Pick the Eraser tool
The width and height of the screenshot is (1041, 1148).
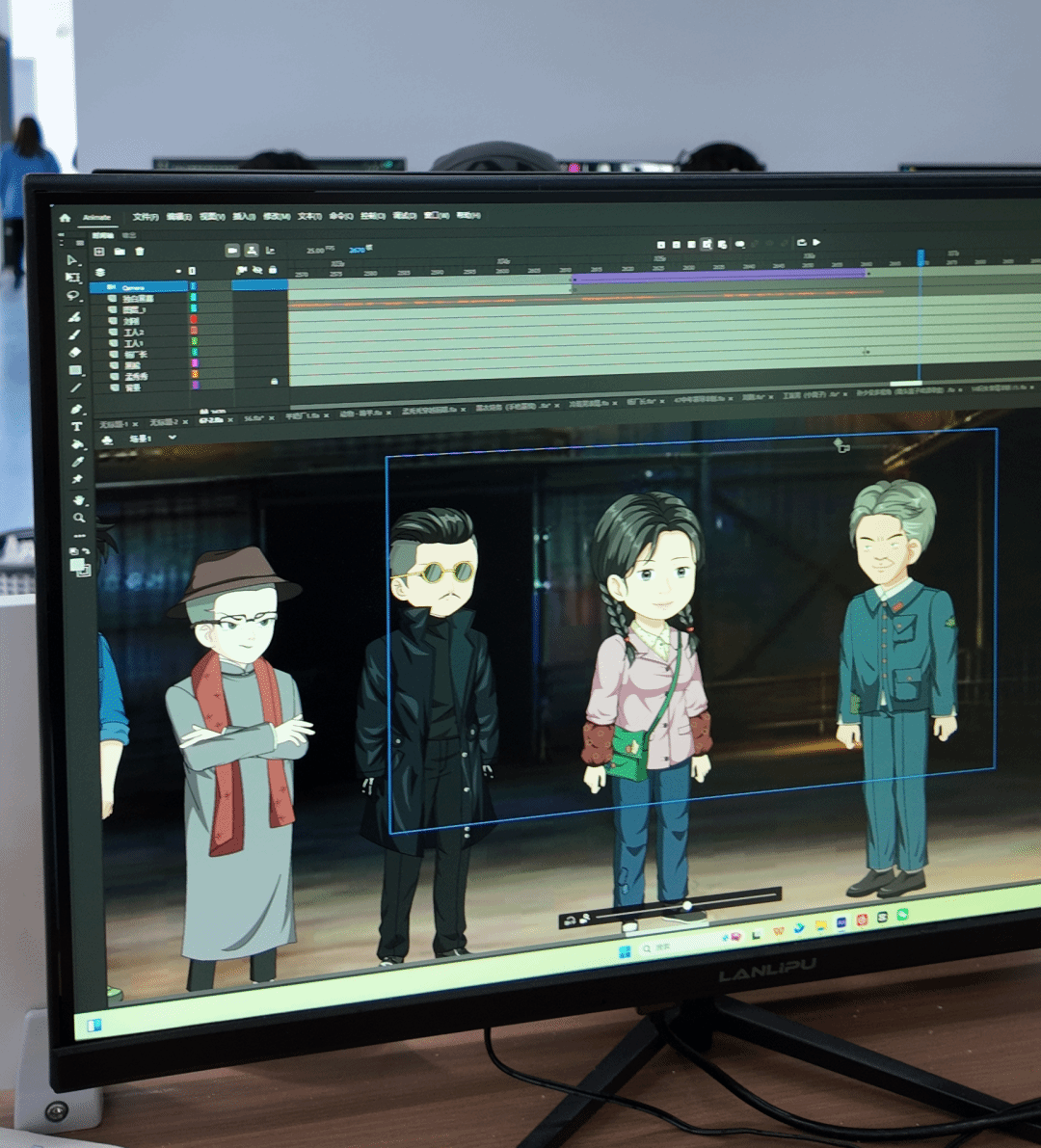[75, 352]
